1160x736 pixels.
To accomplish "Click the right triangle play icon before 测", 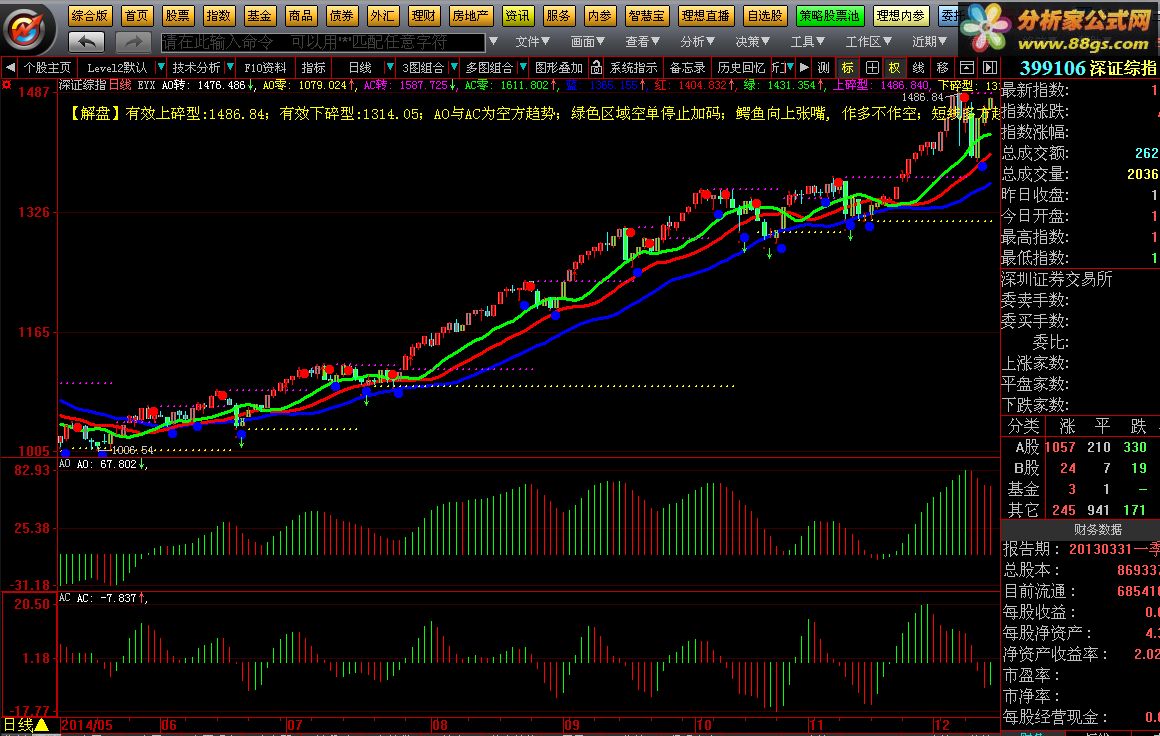I will [x=805, y=67].
